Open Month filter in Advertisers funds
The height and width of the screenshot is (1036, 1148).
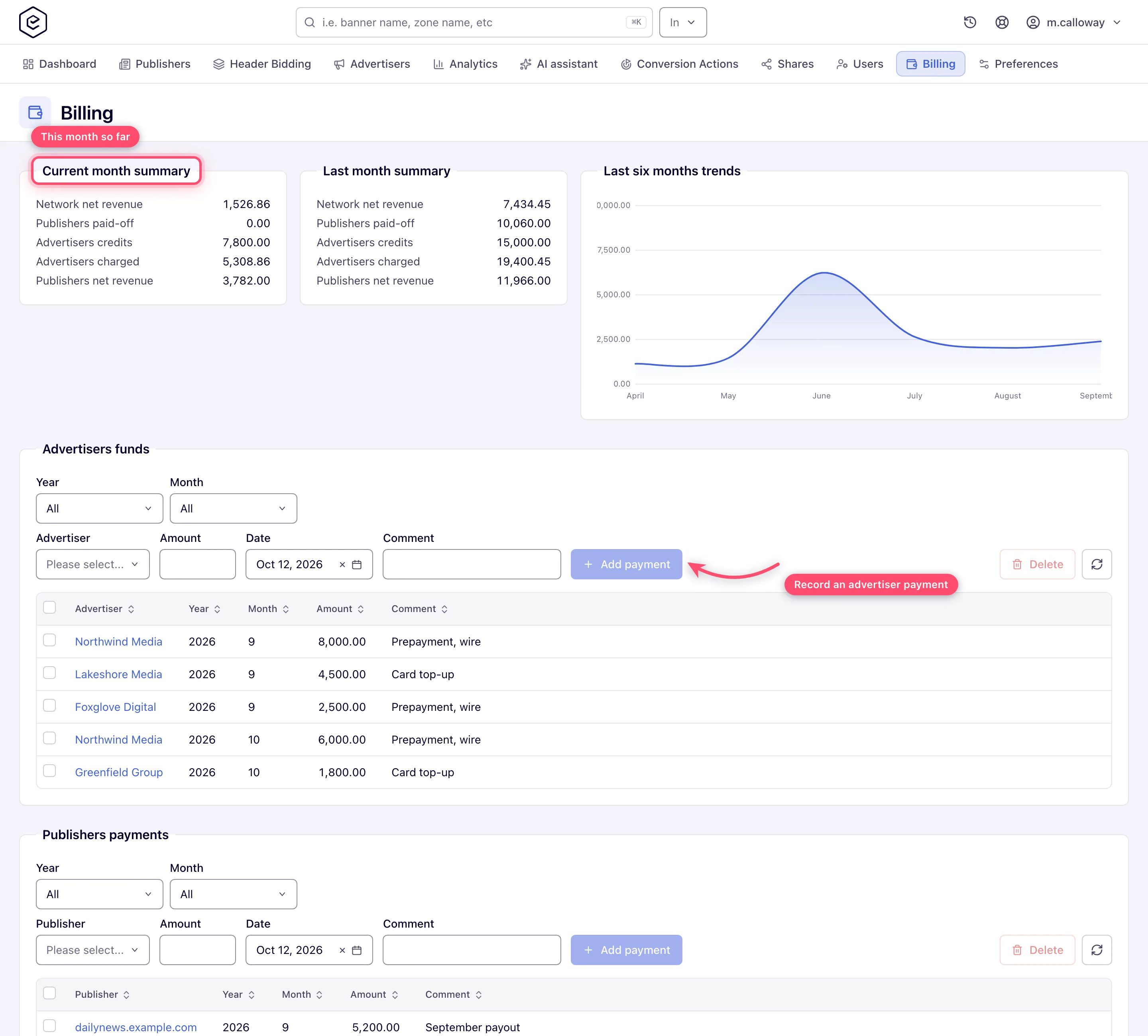[233, 508]
